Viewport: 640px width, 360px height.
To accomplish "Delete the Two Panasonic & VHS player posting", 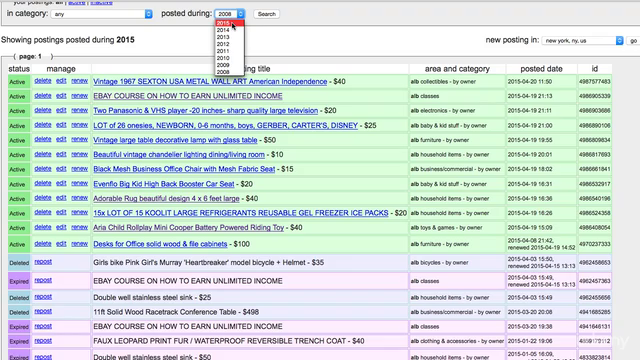I will point(43,110).
